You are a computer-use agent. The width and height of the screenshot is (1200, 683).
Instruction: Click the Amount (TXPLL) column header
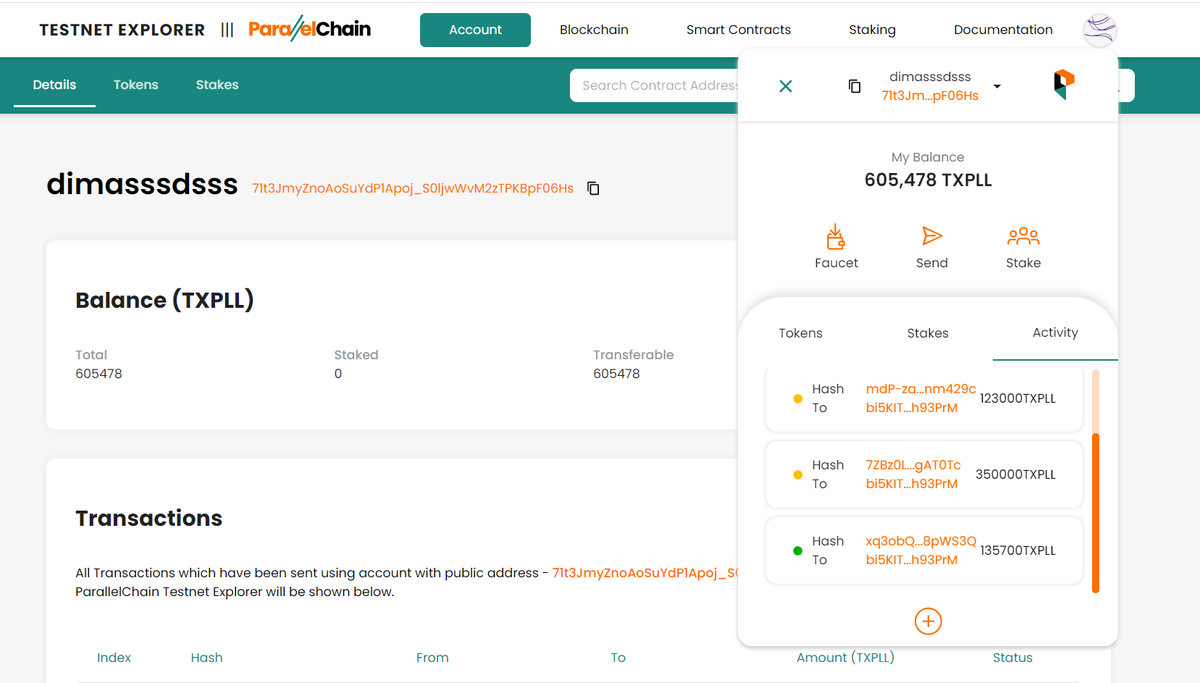(x=845, y=657)
